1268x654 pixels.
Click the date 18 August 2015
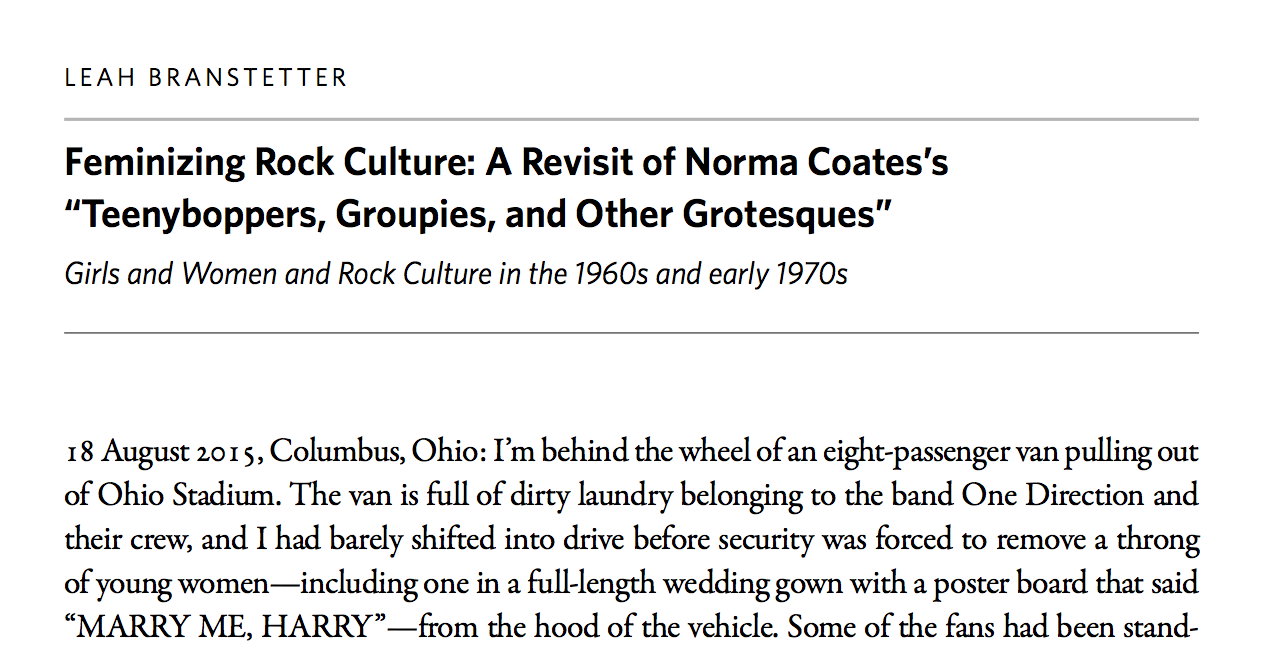164,453
